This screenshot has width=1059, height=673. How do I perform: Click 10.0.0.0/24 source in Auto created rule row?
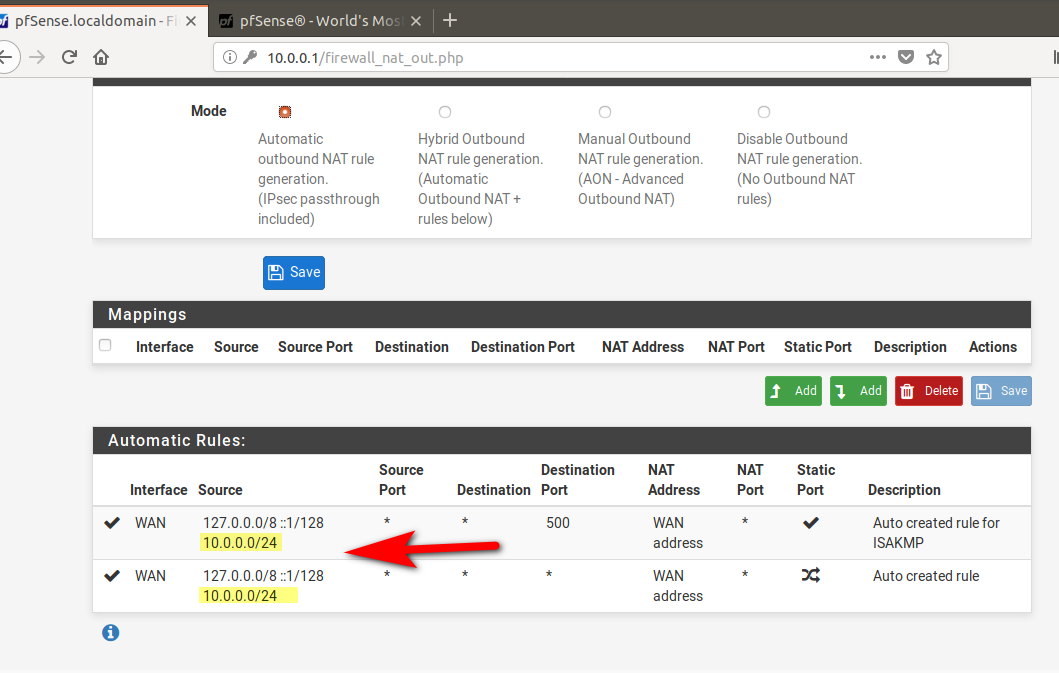[x=240, y=596]
